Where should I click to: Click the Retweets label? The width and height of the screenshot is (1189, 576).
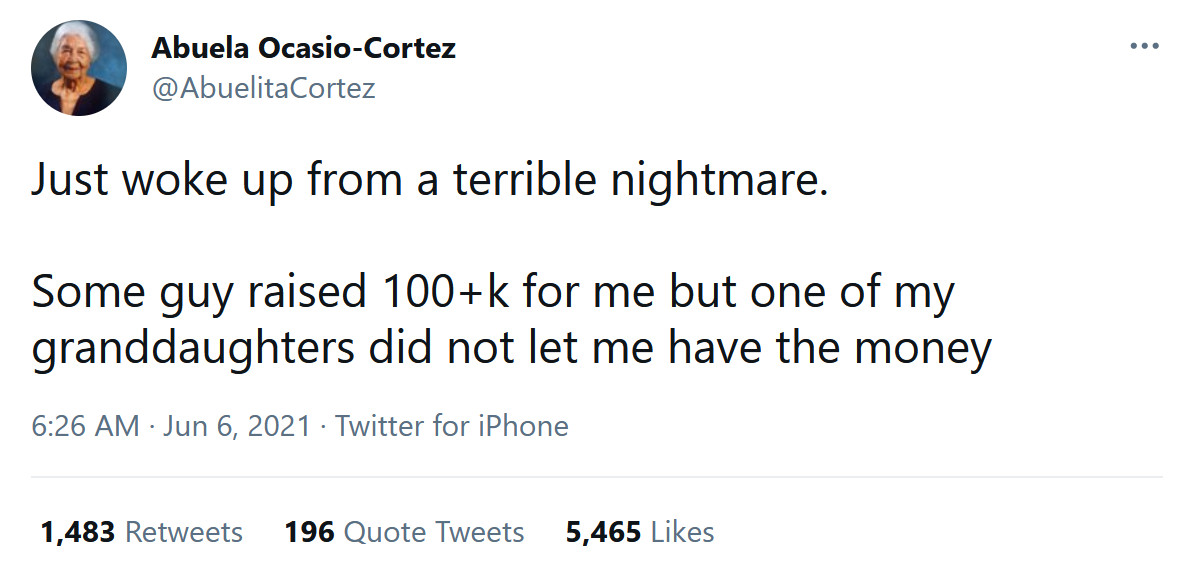pos(183,532)
